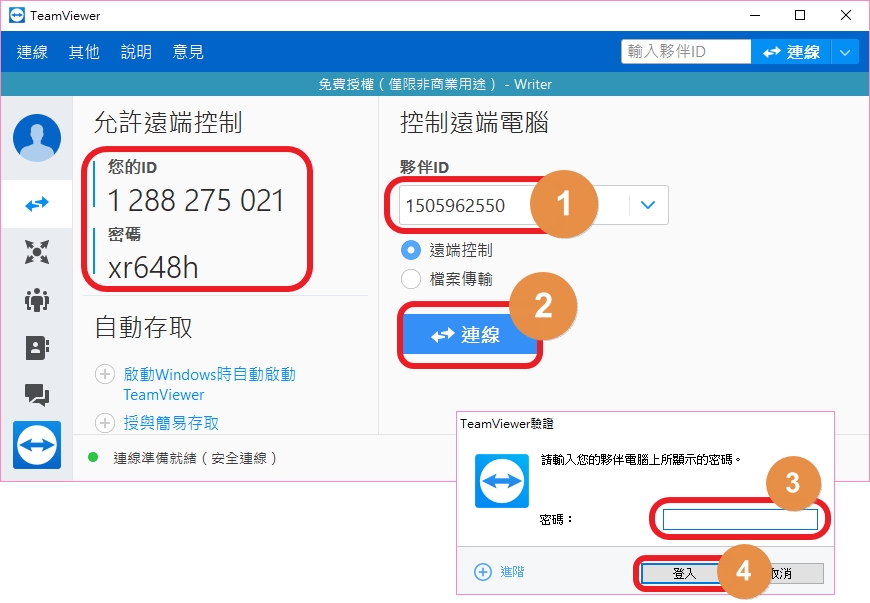
Task: Click 登入 in the verification dialog
Action: [684, 573]
